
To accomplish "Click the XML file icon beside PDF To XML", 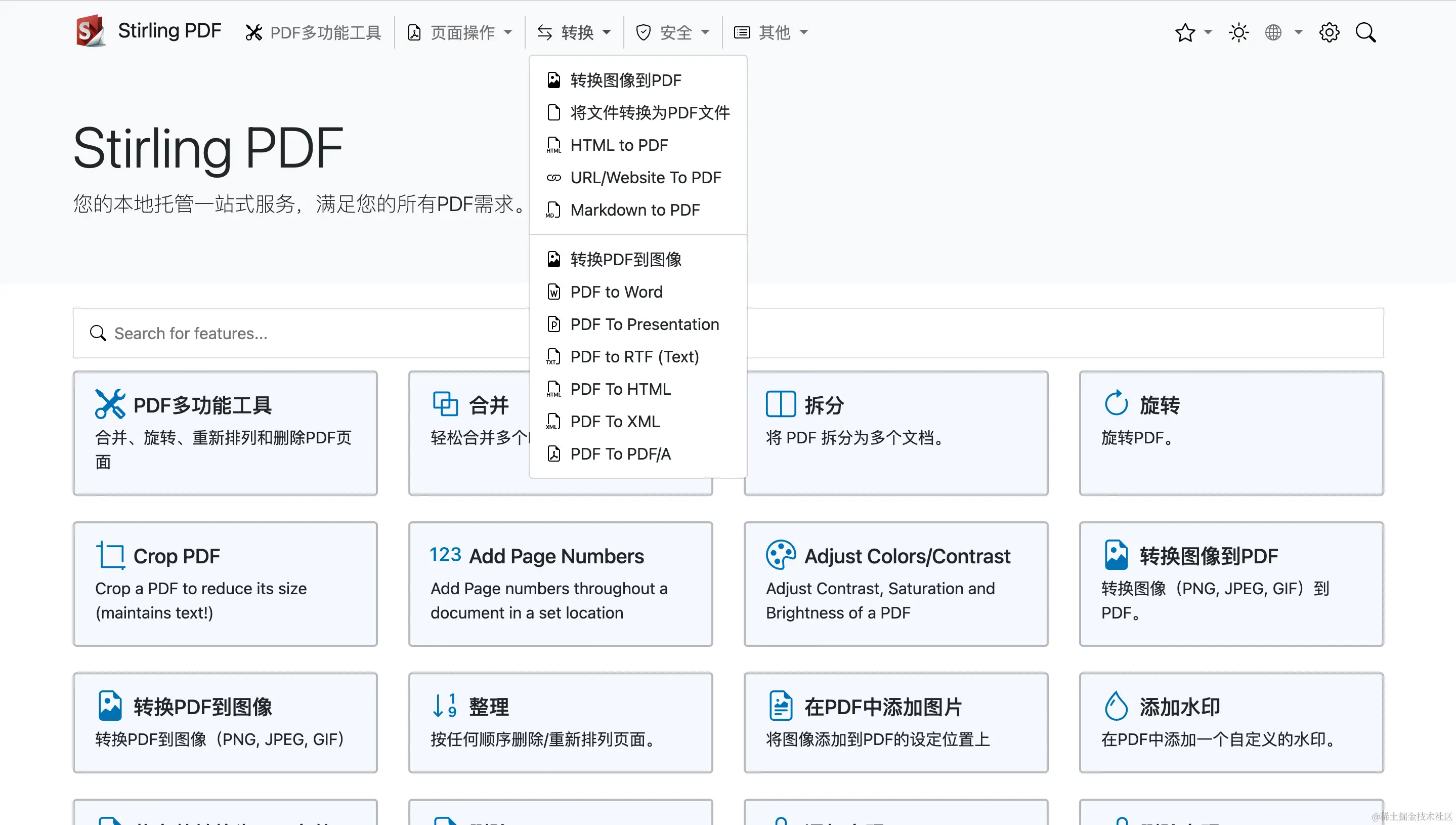I will pyautogui.click(x=553, y=421).
